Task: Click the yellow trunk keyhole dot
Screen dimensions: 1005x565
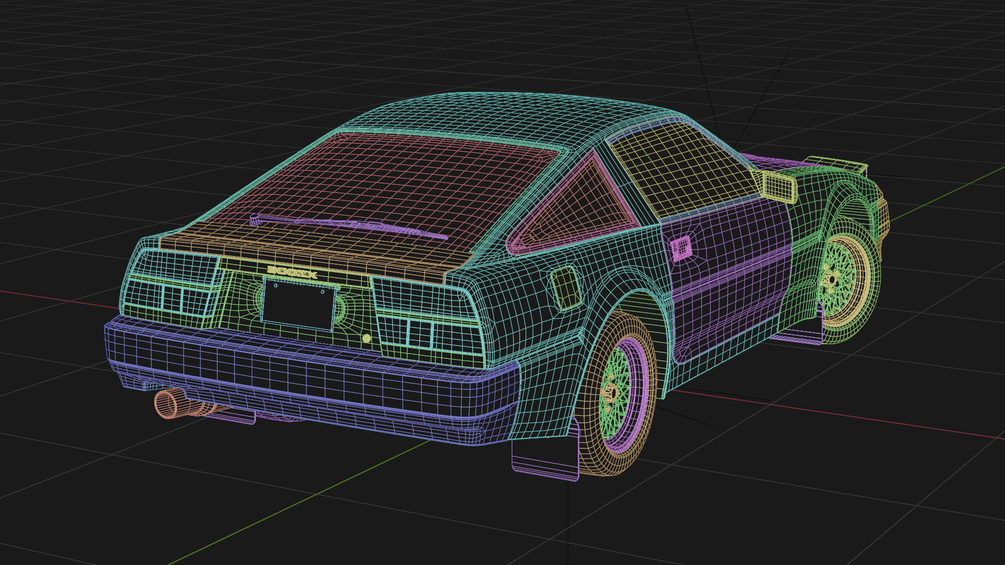Action: [x=366, y=338]
